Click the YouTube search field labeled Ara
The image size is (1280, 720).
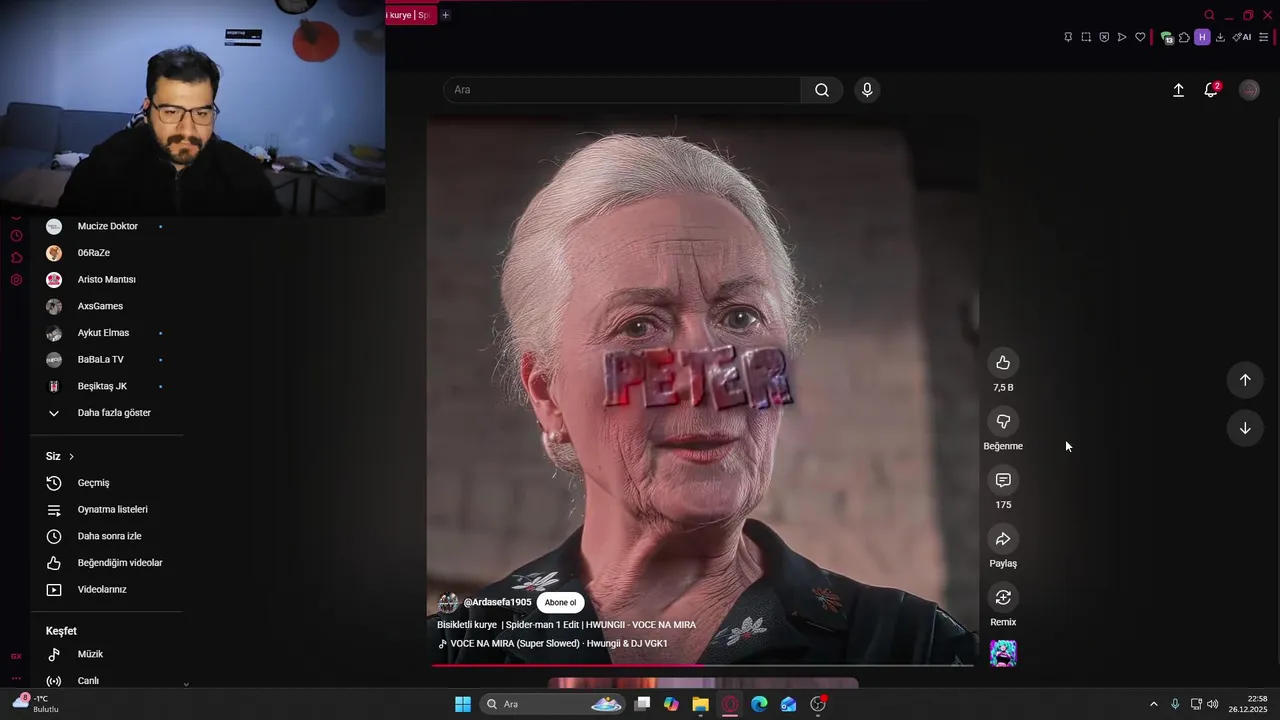tap(622, 90)
